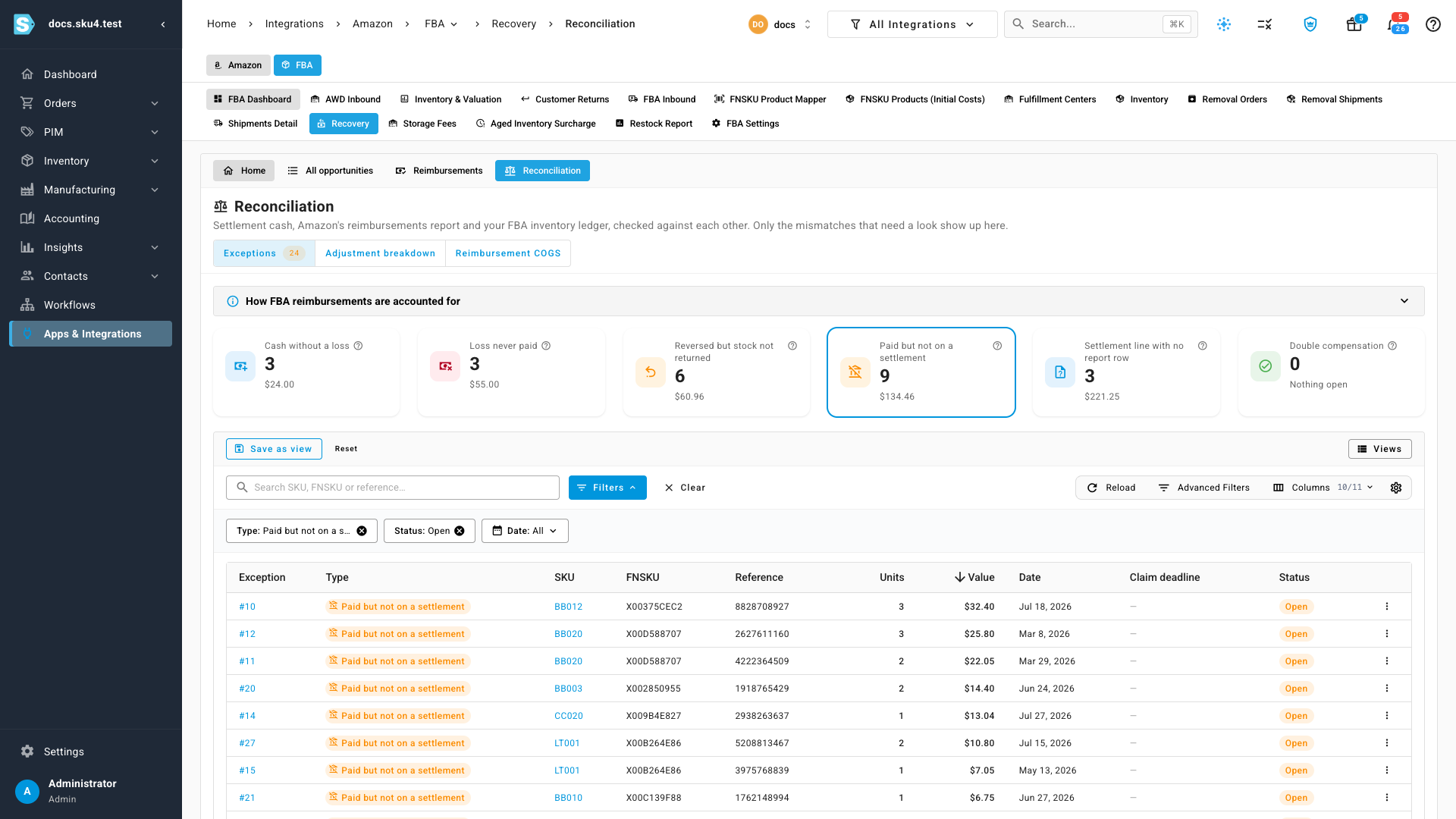Viewport: 1456px width, 819px height.
Task: Switch the docs workspace selector
Action: pyautogui.click(x=780, y=24)
